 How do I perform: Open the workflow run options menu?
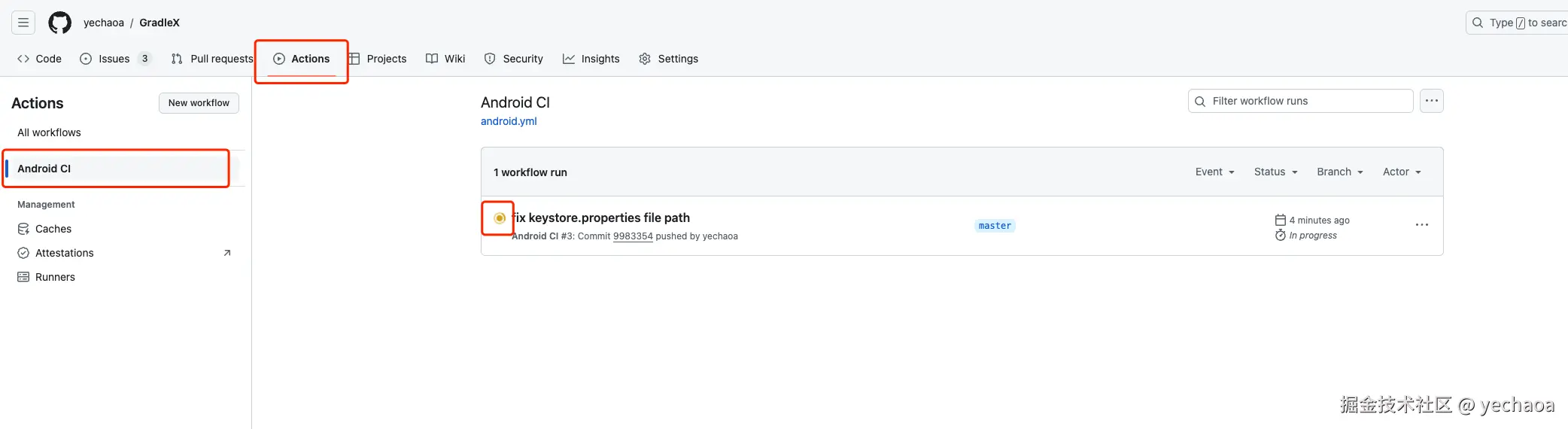click(1421, 225)
